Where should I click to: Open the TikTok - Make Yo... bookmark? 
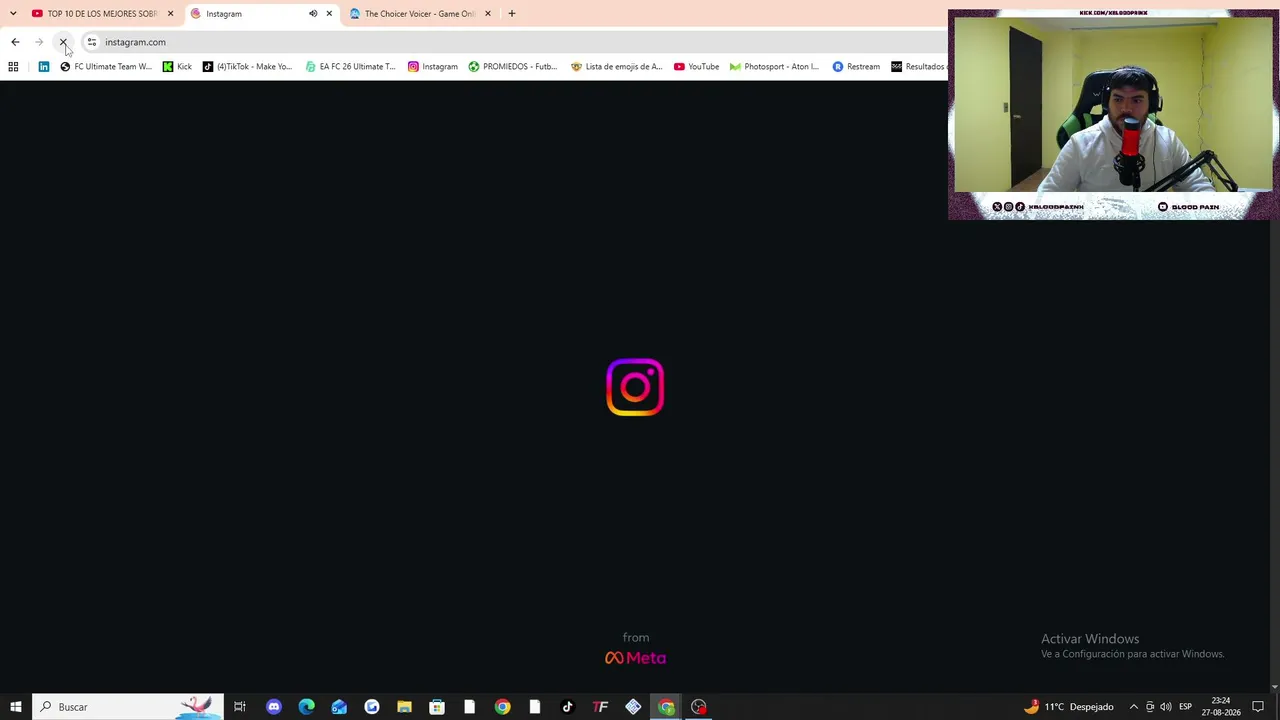(x=247, y=67)
